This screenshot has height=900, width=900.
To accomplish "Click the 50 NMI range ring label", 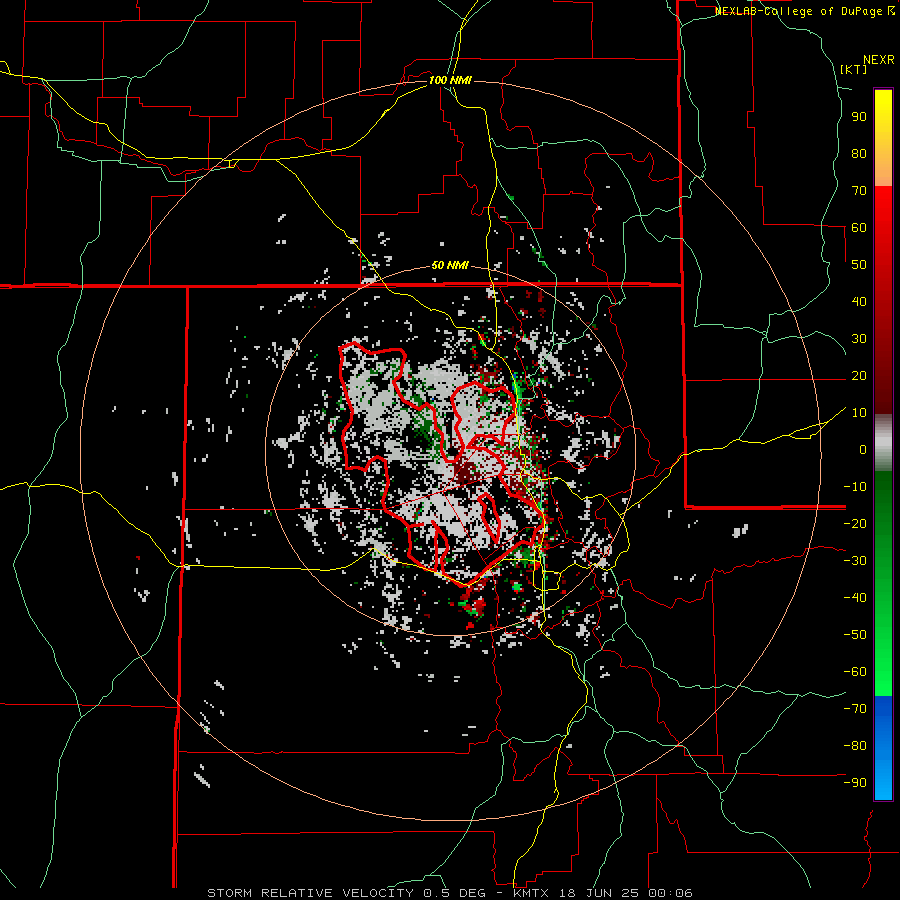I will pyautogui.click(x=450, y=265).
